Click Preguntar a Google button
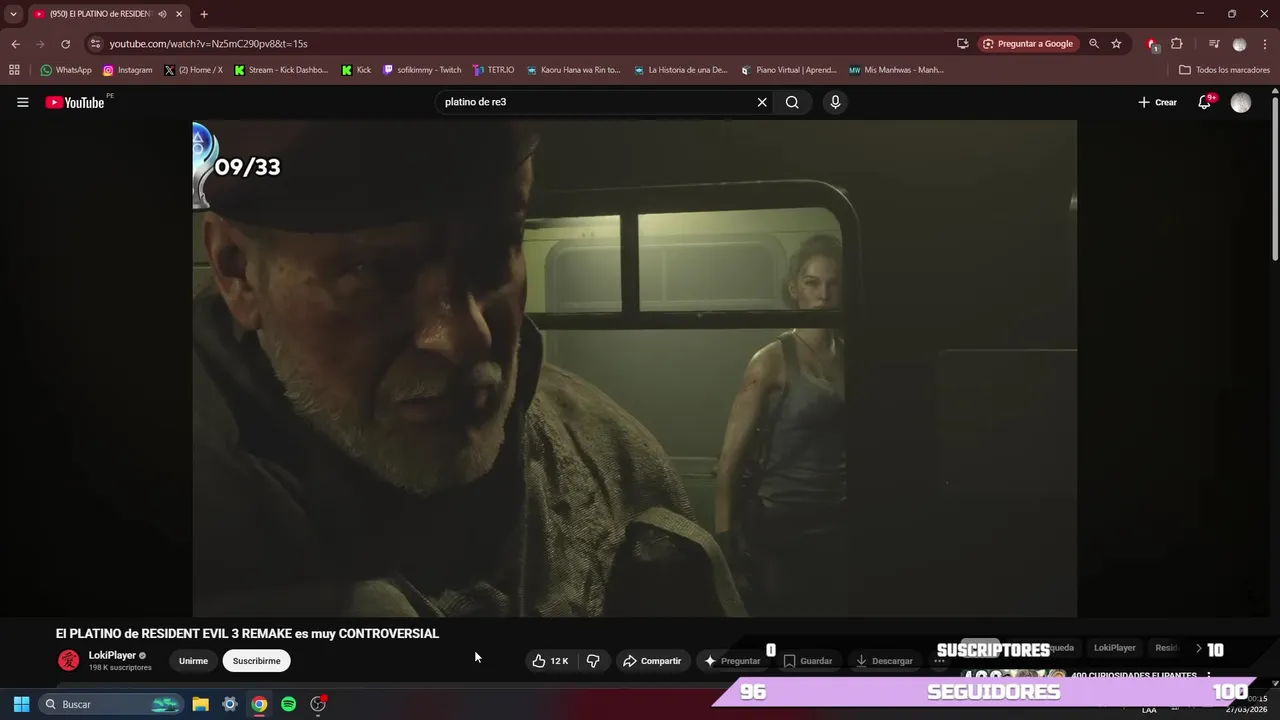1280x720 pixels. 1028,44
